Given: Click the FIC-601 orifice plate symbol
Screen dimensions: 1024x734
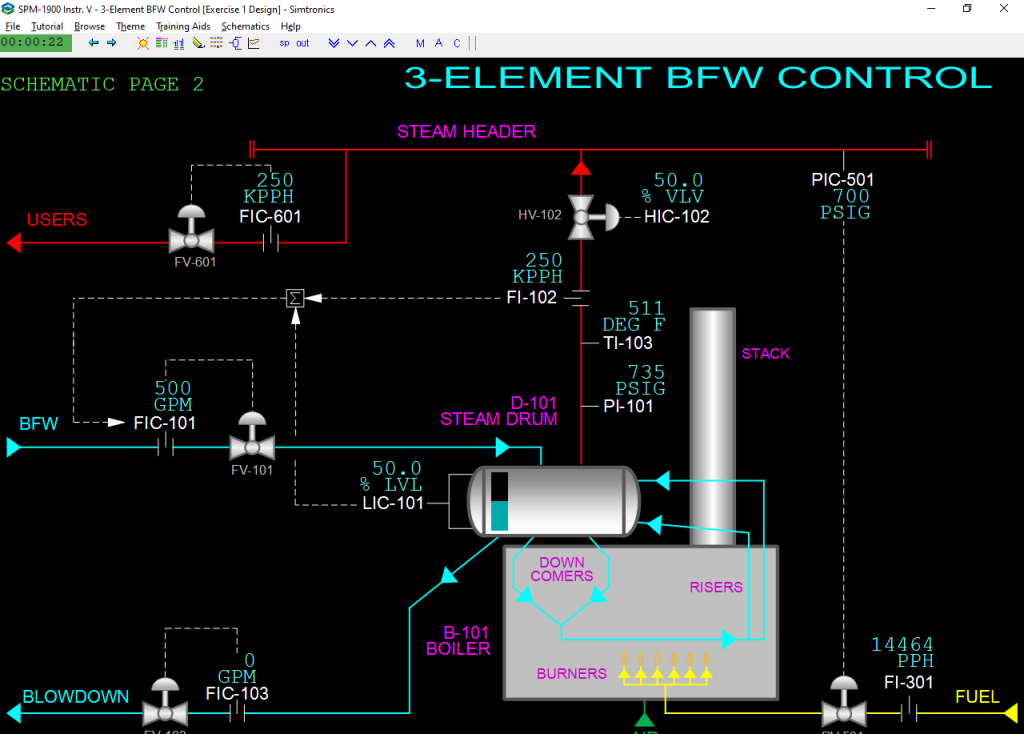Looking at the screenshot, I should click(271, 242).
